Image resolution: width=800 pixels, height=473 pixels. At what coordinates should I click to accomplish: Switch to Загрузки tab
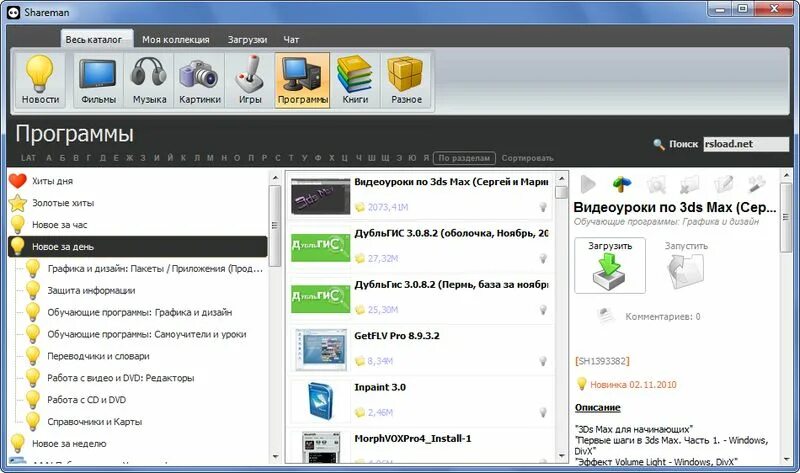coord(247,39)
